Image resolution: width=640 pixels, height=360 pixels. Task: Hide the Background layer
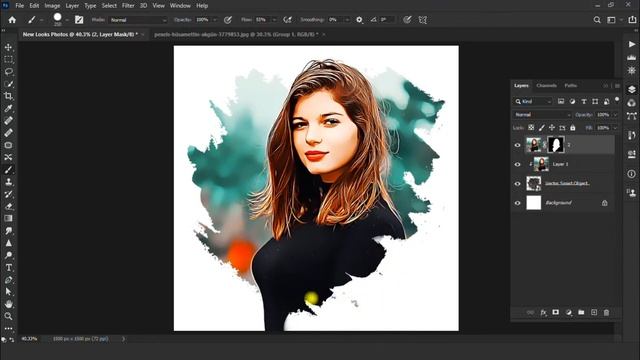point(518,203)
